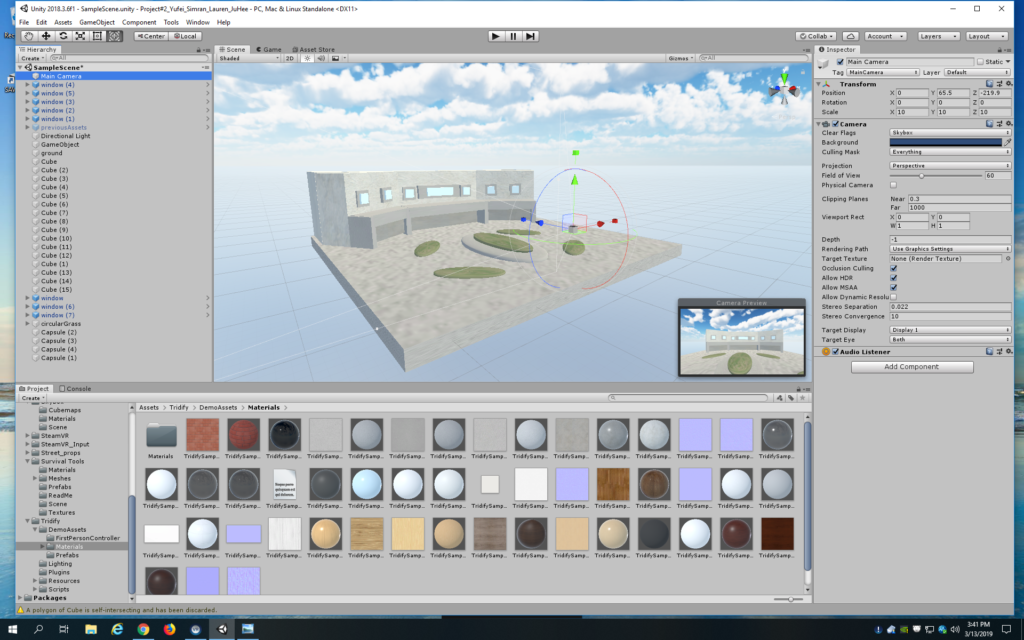This screenshot has height=640, width=1024.
Task: Collapse the SampleScene root in Hierarchy
Action: [x=20, y=67]
